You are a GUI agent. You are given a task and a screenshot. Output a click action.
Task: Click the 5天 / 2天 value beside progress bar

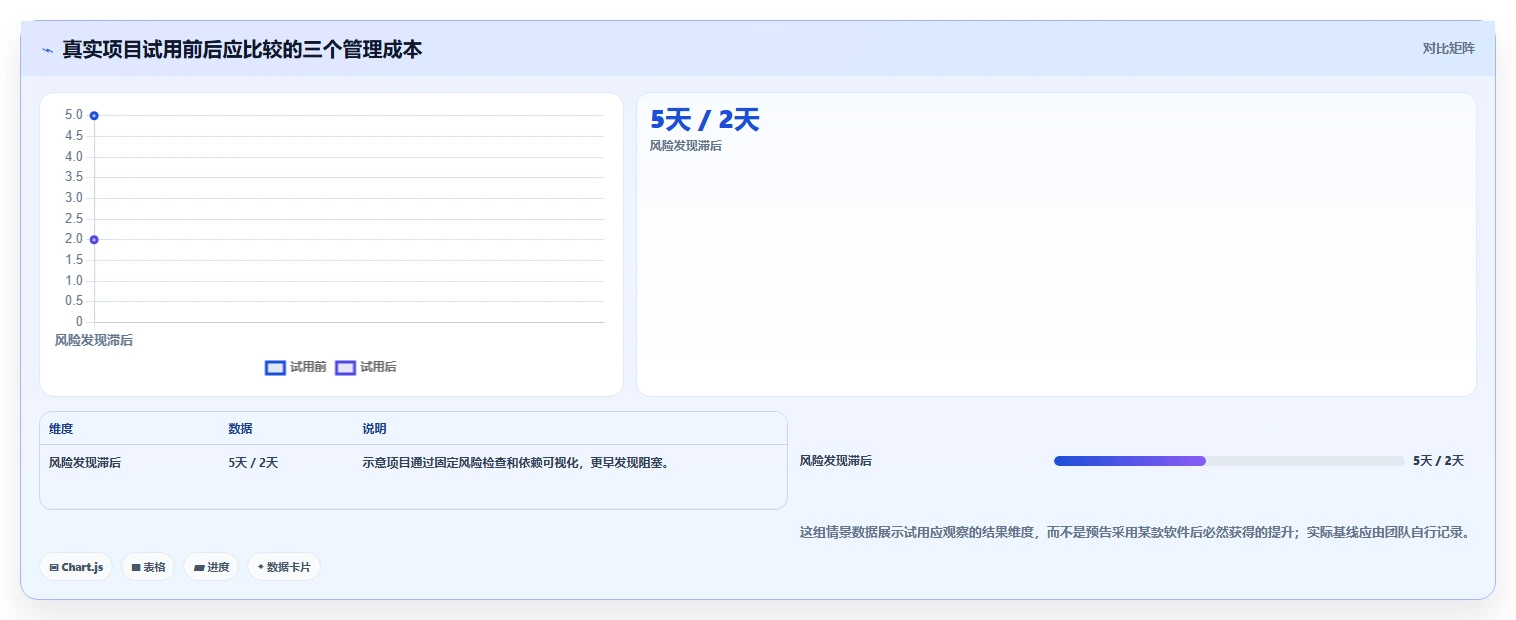tap(1438, 461)
